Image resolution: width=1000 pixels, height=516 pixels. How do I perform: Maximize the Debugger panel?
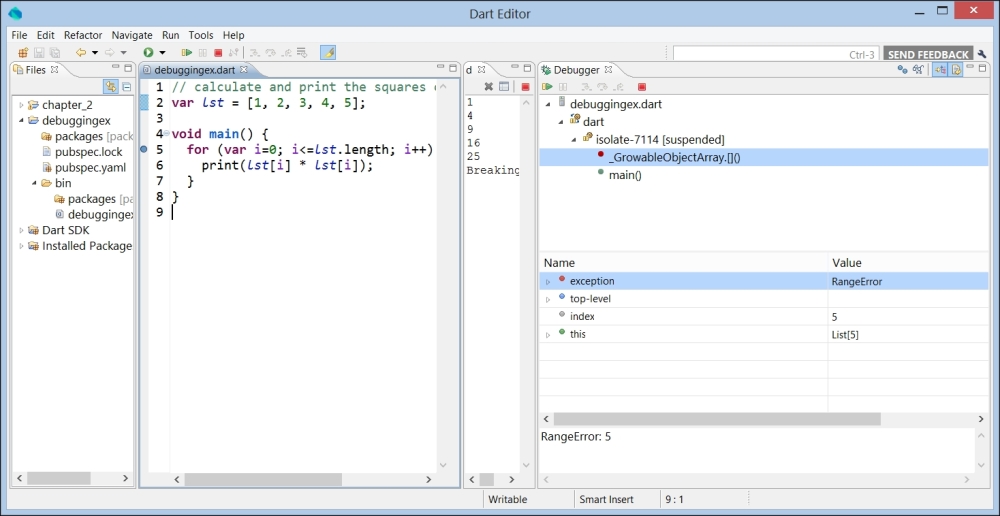[x=983, y=68]
